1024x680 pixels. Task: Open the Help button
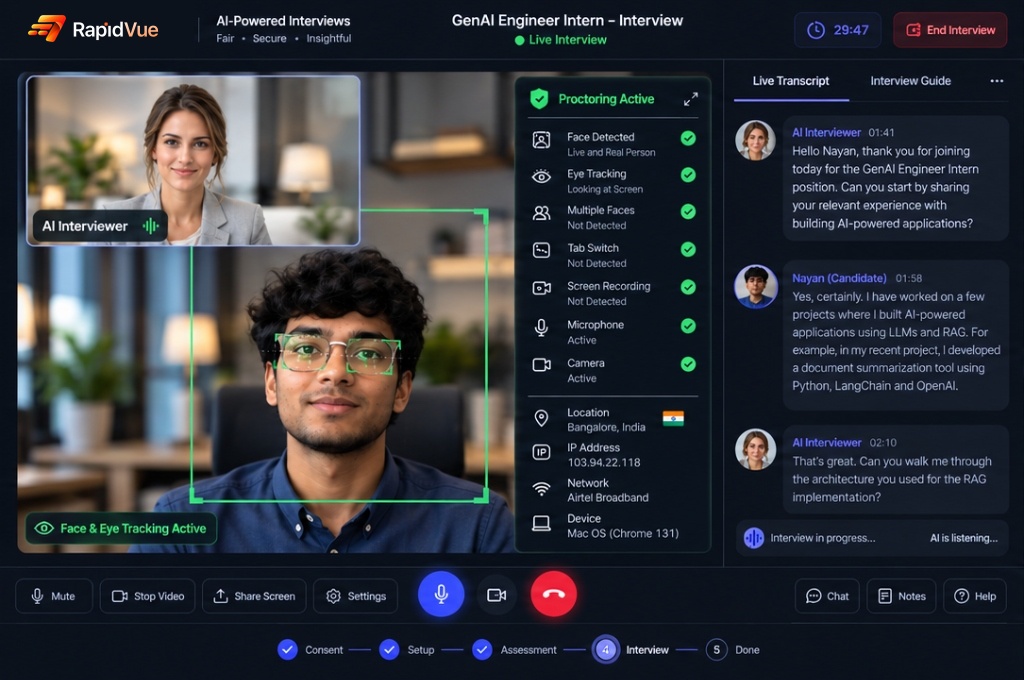pos(975,596)
